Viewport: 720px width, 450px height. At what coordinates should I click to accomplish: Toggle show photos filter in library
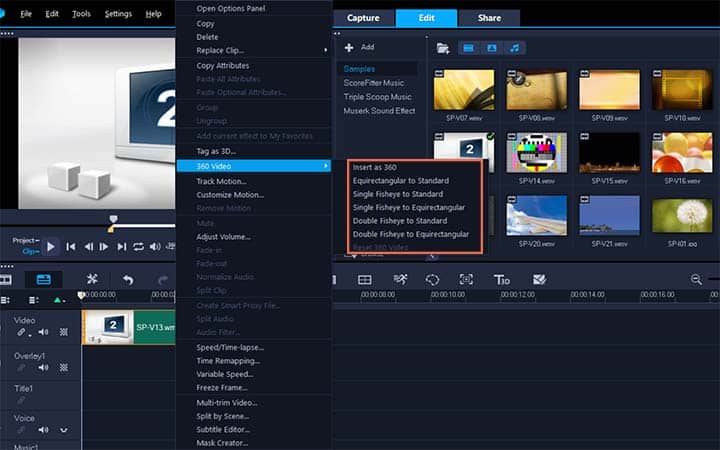(x=492, y=48)
